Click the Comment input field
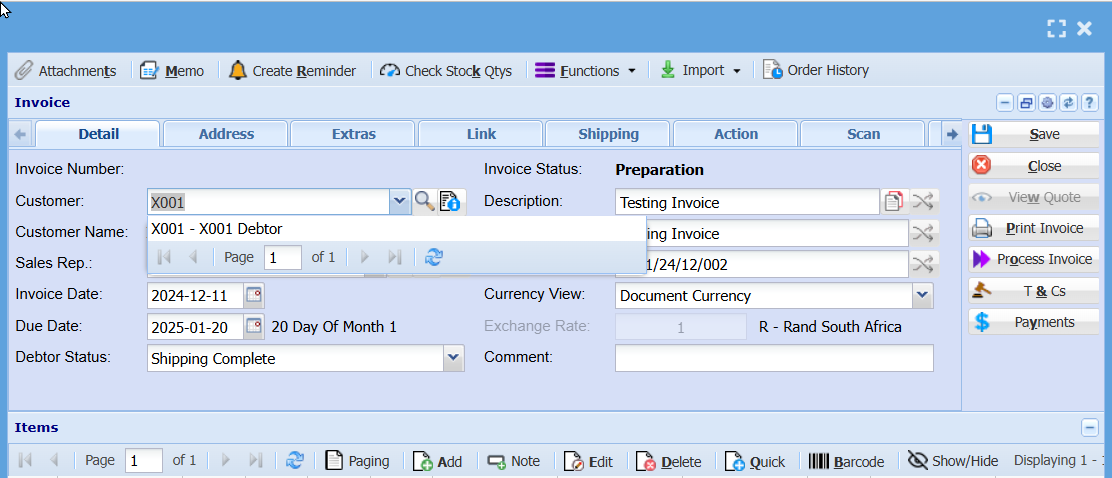1112x478 pixels. click(774, 358)
